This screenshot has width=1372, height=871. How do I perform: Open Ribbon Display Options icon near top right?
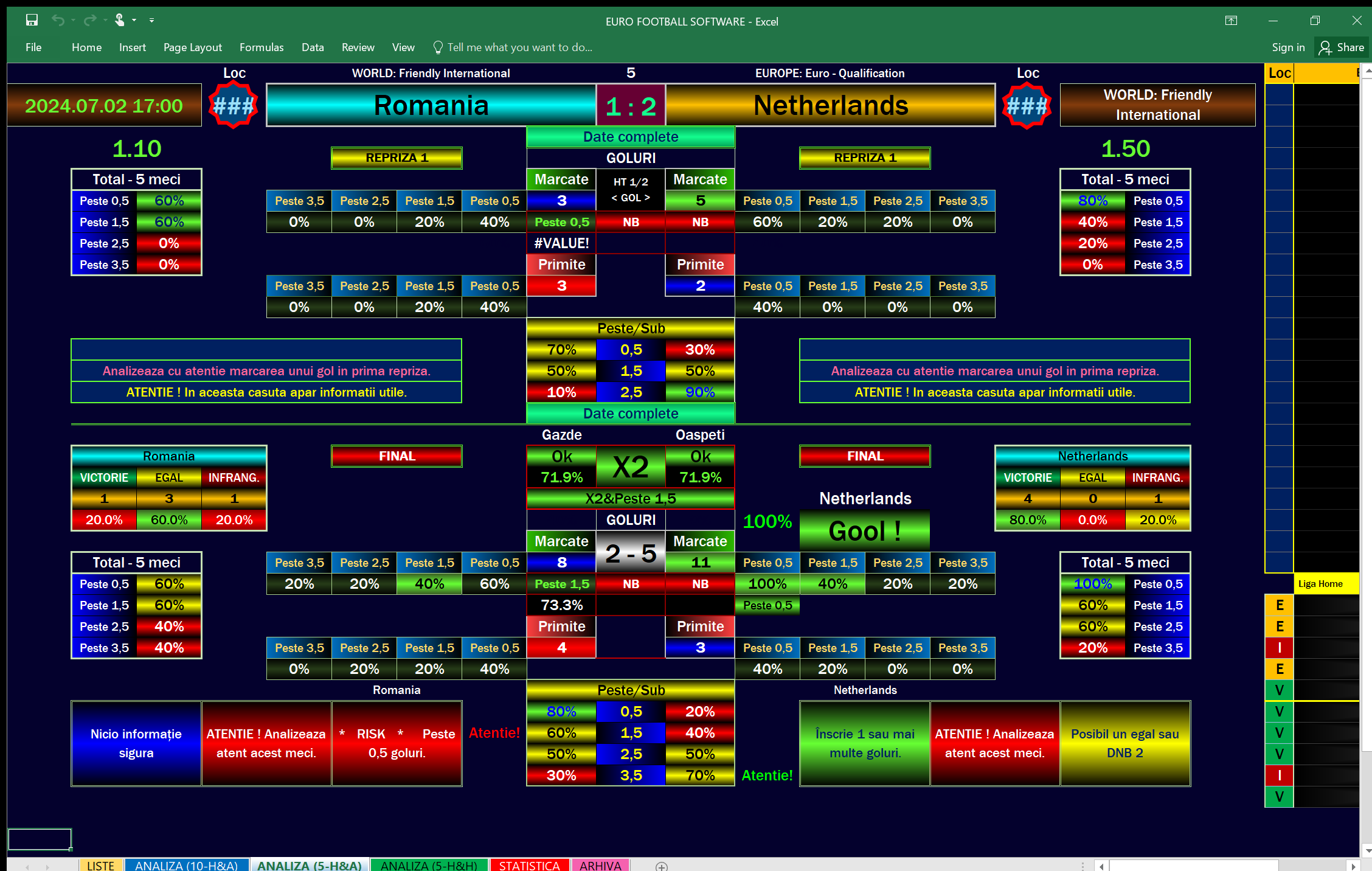[1231, 20]
